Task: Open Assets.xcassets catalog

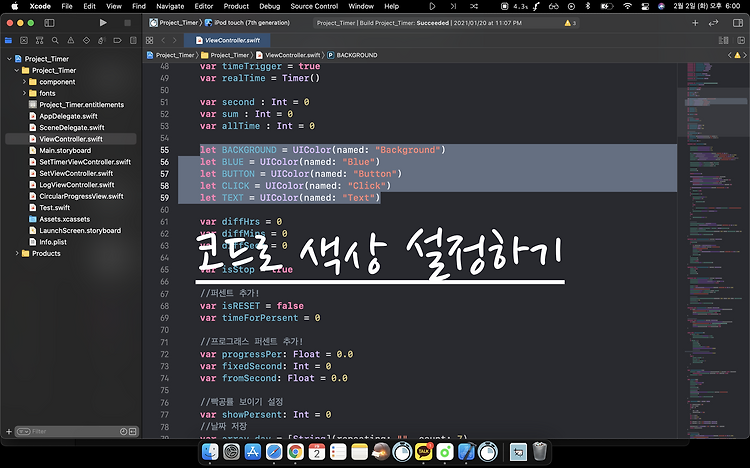Action: [60, 219]
